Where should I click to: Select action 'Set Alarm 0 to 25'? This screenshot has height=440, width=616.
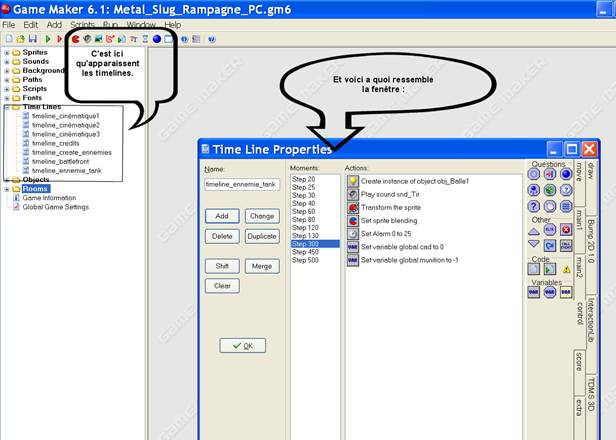[x=386, y=234]
